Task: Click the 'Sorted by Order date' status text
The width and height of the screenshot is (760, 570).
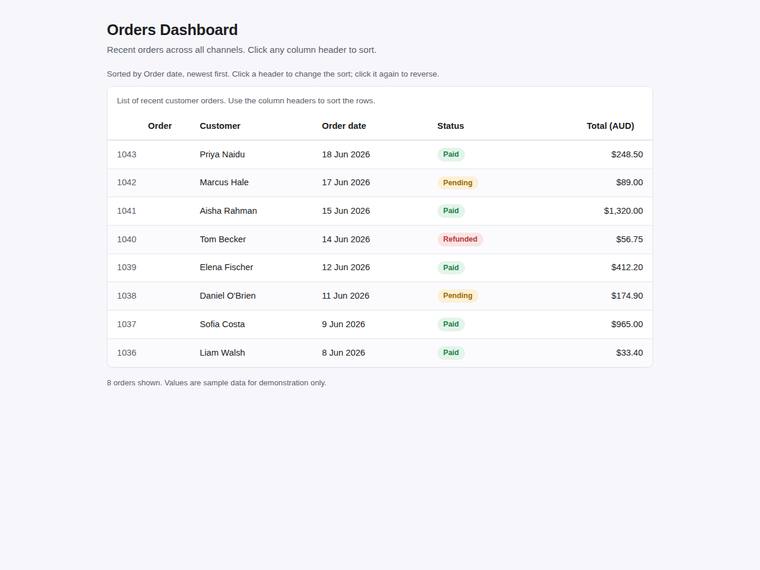Action: (x=273, y=74)
